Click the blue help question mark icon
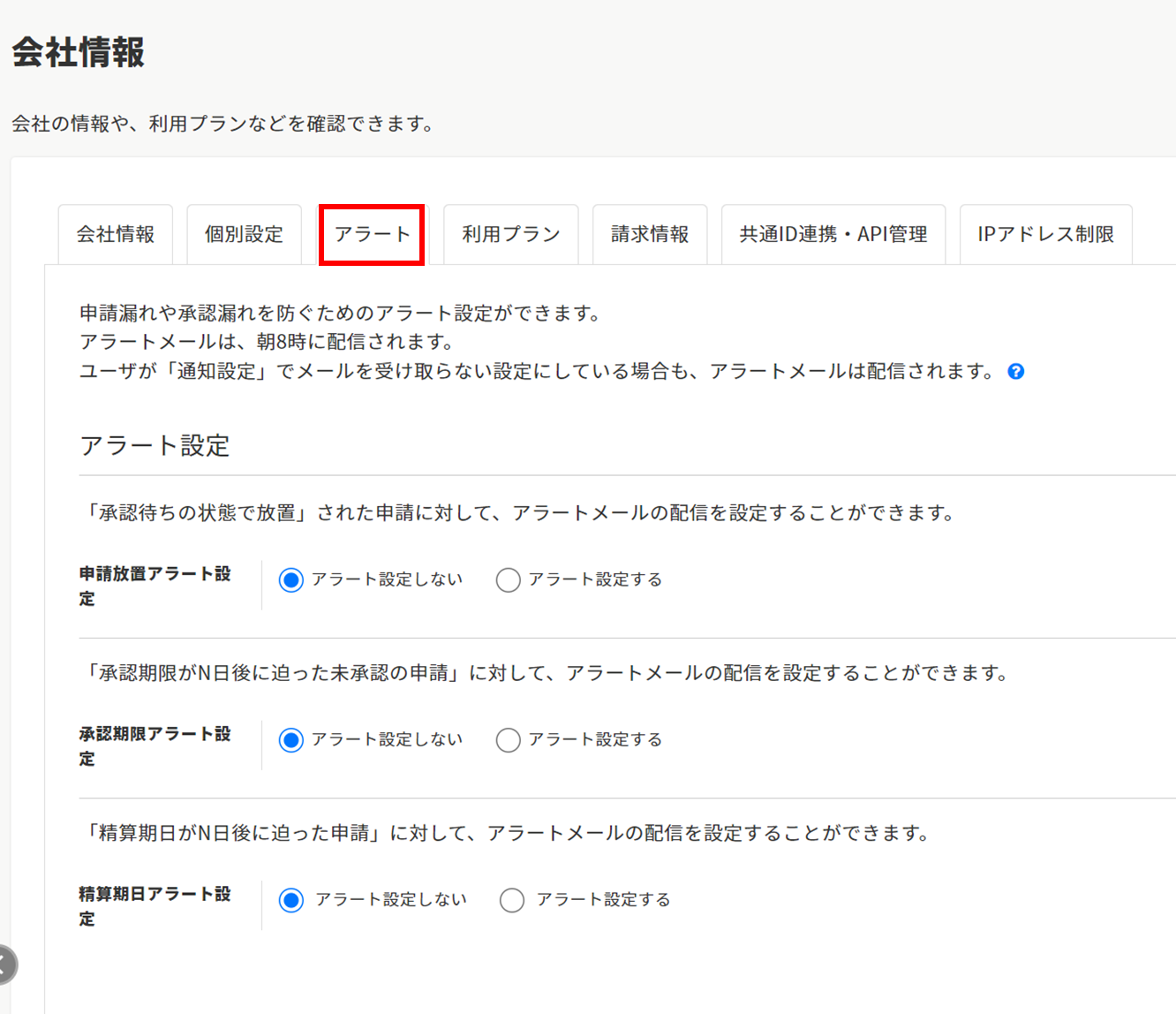 click(x=1016, y=372)
